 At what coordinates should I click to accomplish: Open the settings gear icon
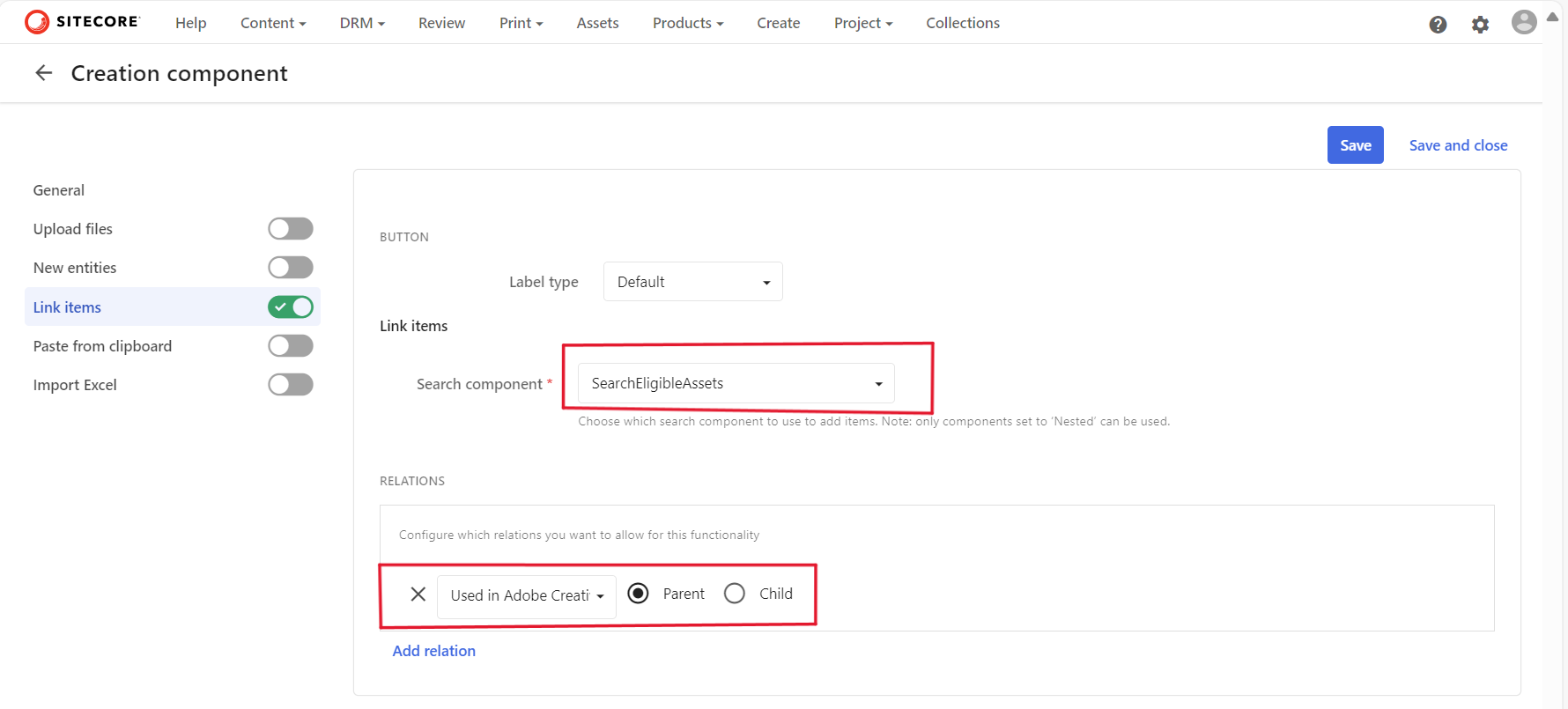click(1480, 25)
